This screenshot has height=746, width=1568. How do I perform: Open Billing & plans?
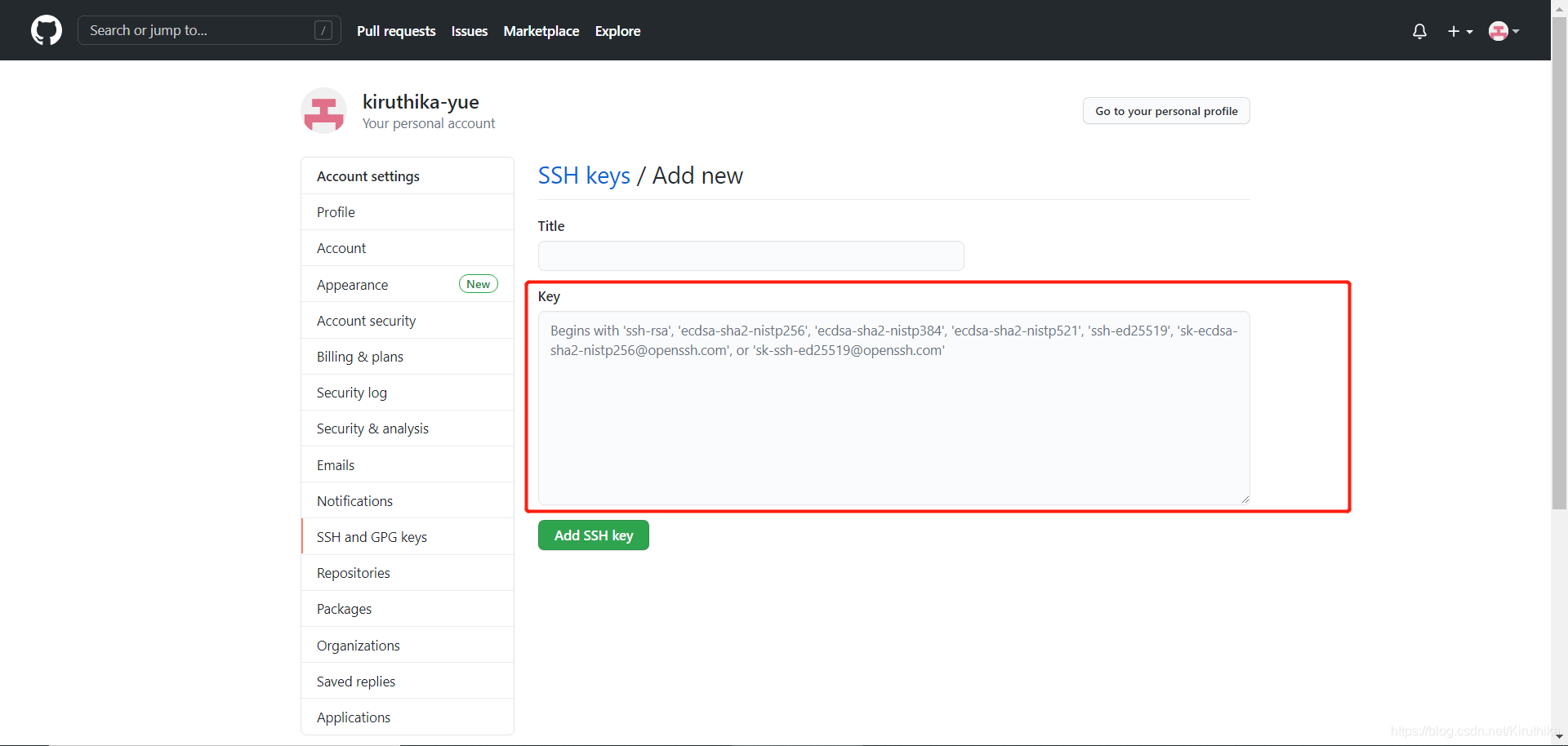point(408,357)
